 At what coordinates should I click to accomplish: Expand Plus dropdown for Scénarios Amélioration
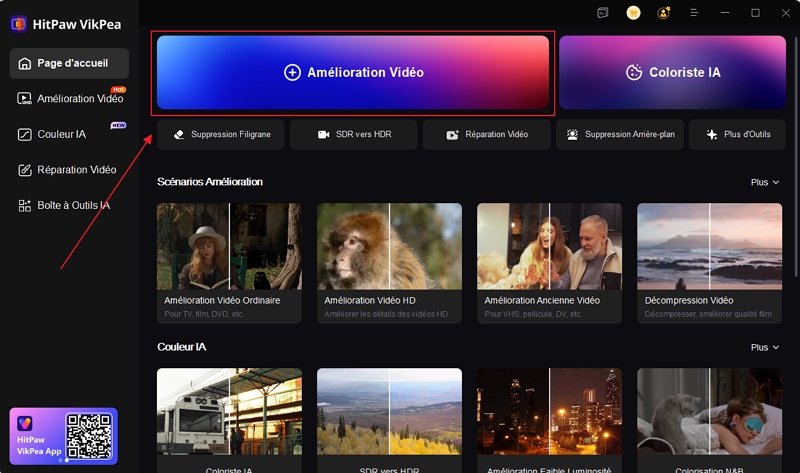pos(763,182)
